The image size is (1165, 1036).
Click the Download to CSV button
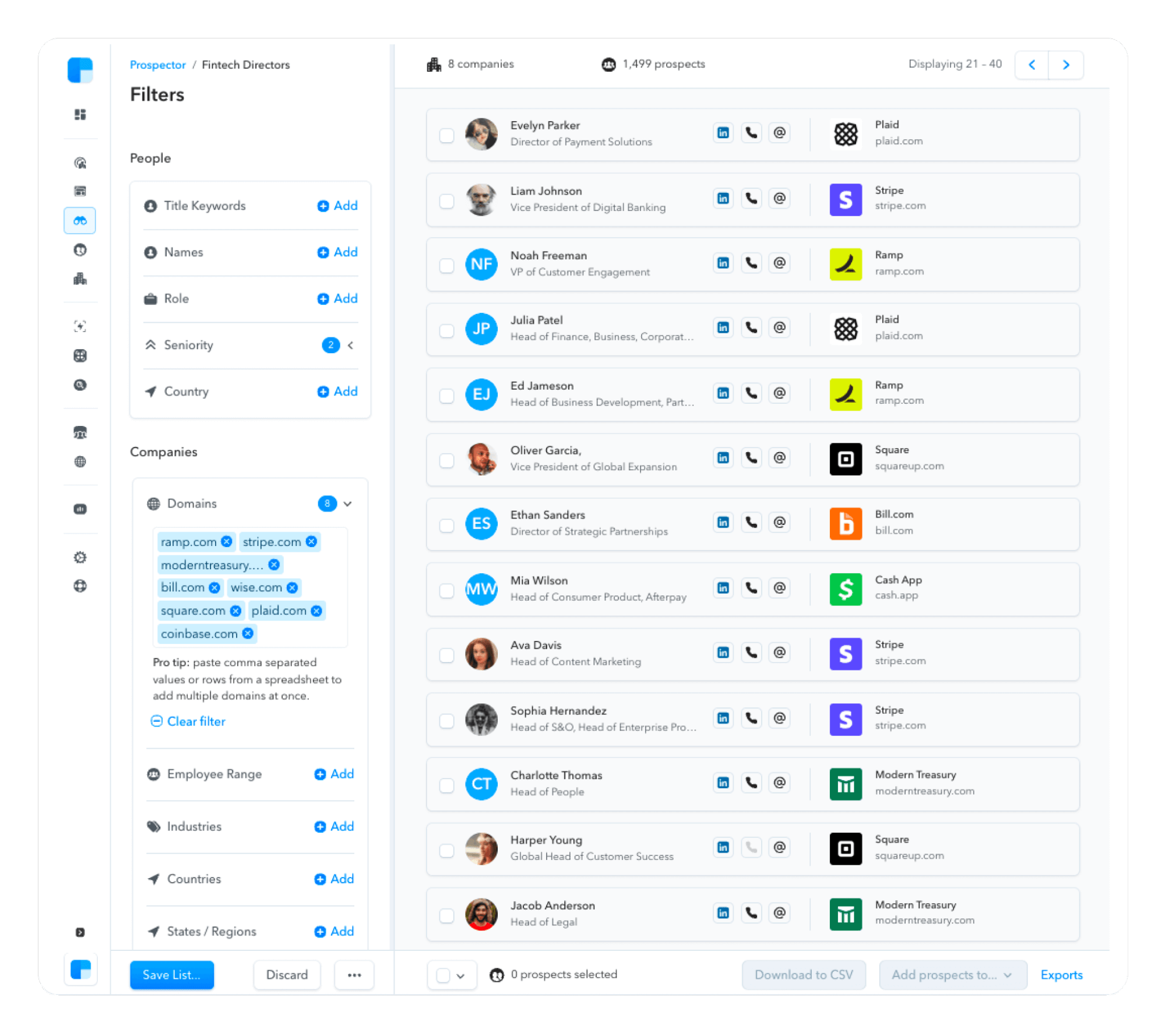pyautogui.click(x=804, y=974)
